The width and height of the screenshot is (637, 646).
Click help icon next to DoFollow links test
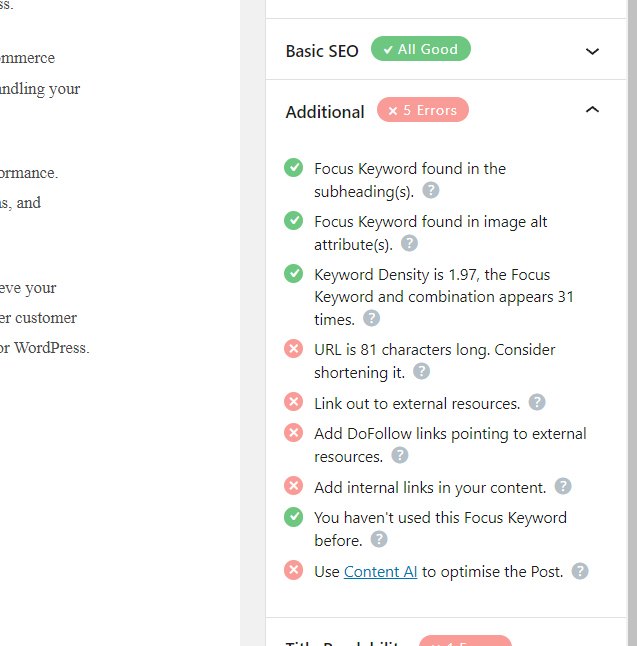click(x=400, y=455)
